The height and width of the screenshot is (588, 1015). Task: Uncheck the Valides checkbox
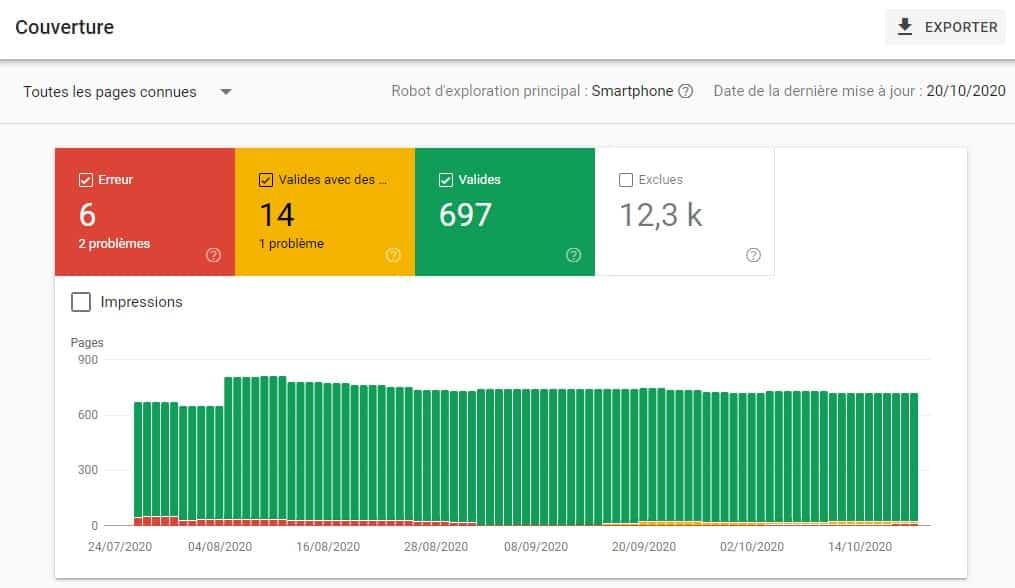[x=446, y=179]
